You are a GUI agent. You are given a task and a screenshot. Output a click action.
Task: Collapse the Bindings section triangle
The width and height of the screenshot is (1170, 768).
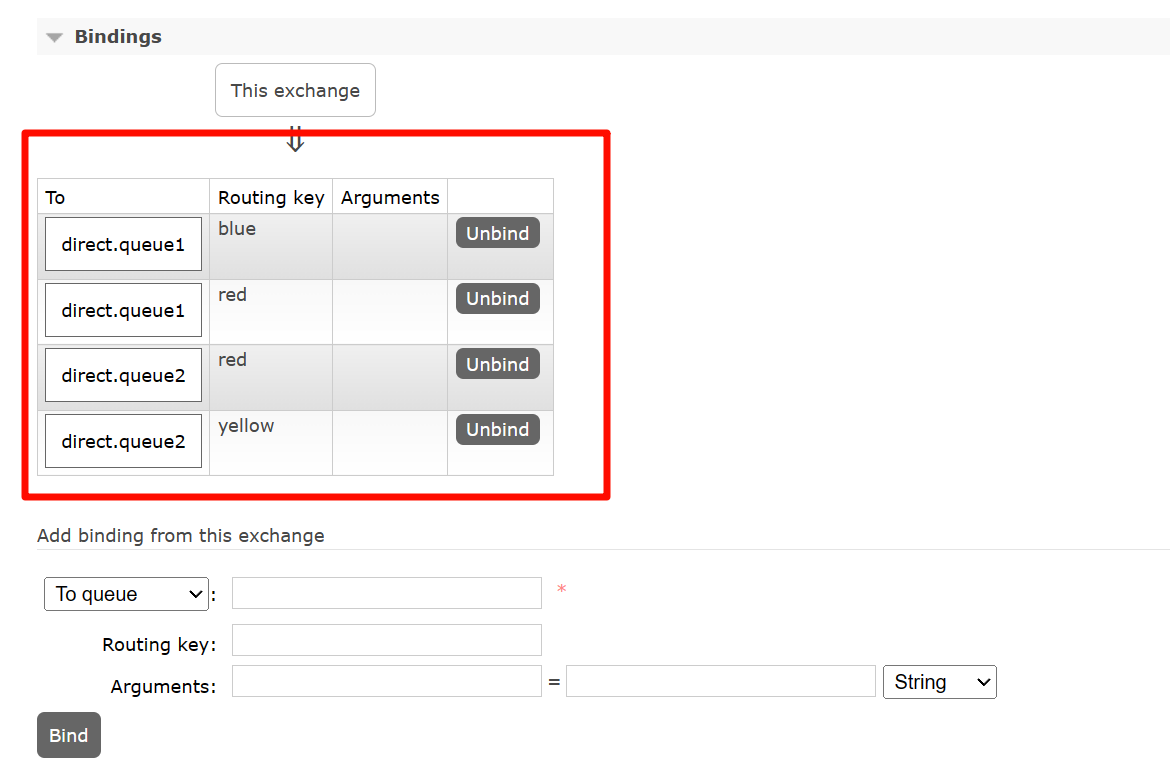pyautogui.click(x=54, y=38)
